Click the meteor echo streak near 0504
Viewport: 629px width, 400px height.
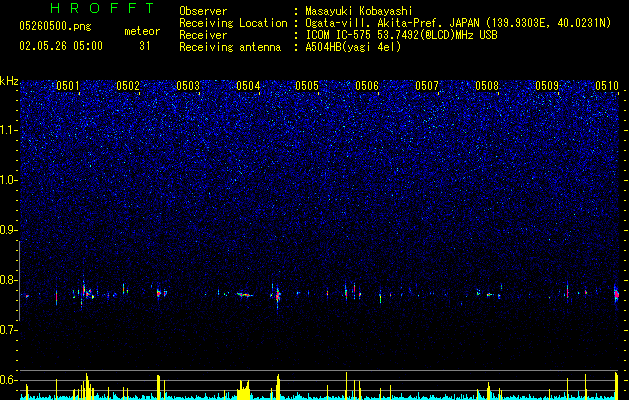pos(244,295)
